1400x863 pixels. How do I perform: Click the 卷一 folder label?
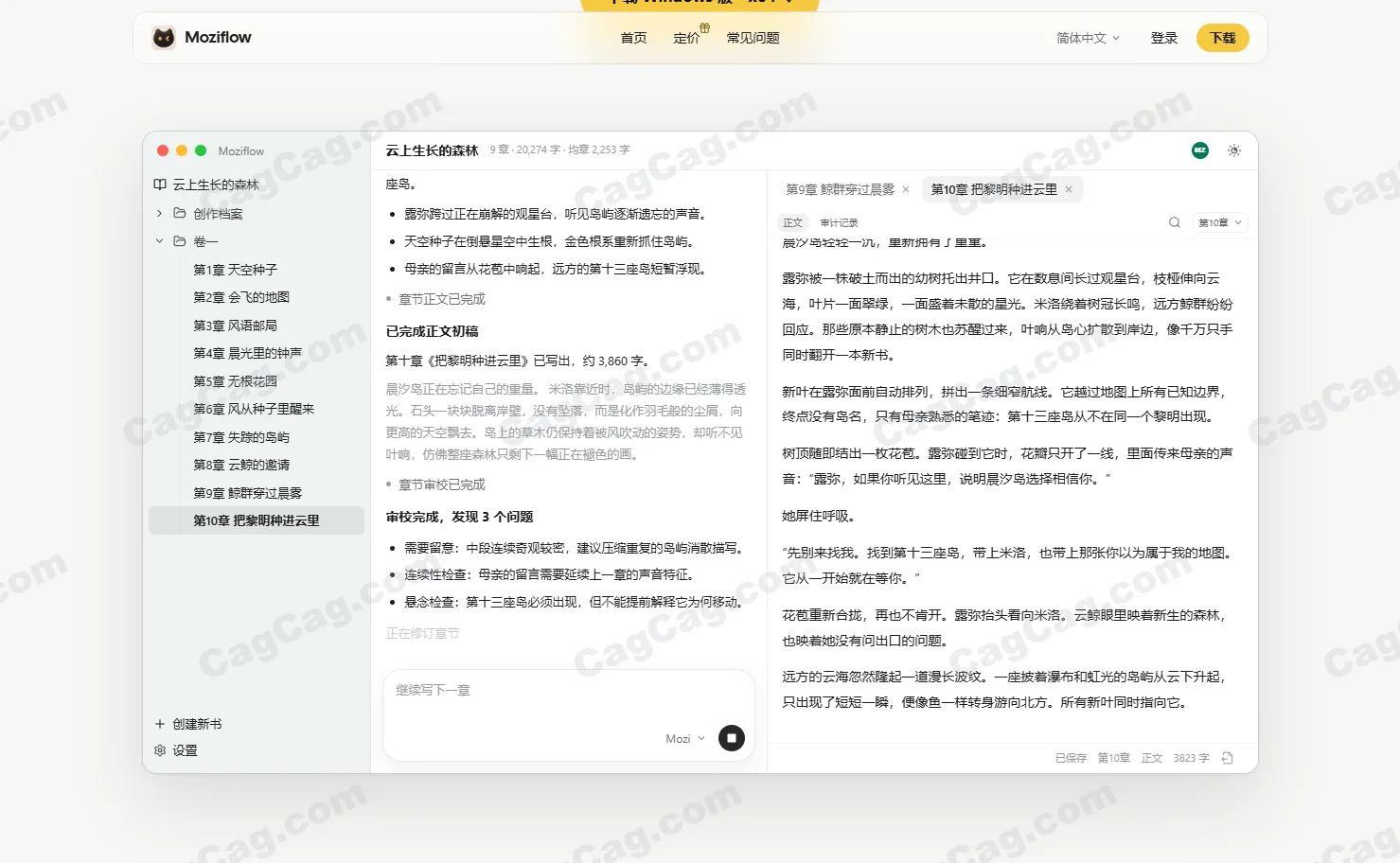click(x=205, y=241)
